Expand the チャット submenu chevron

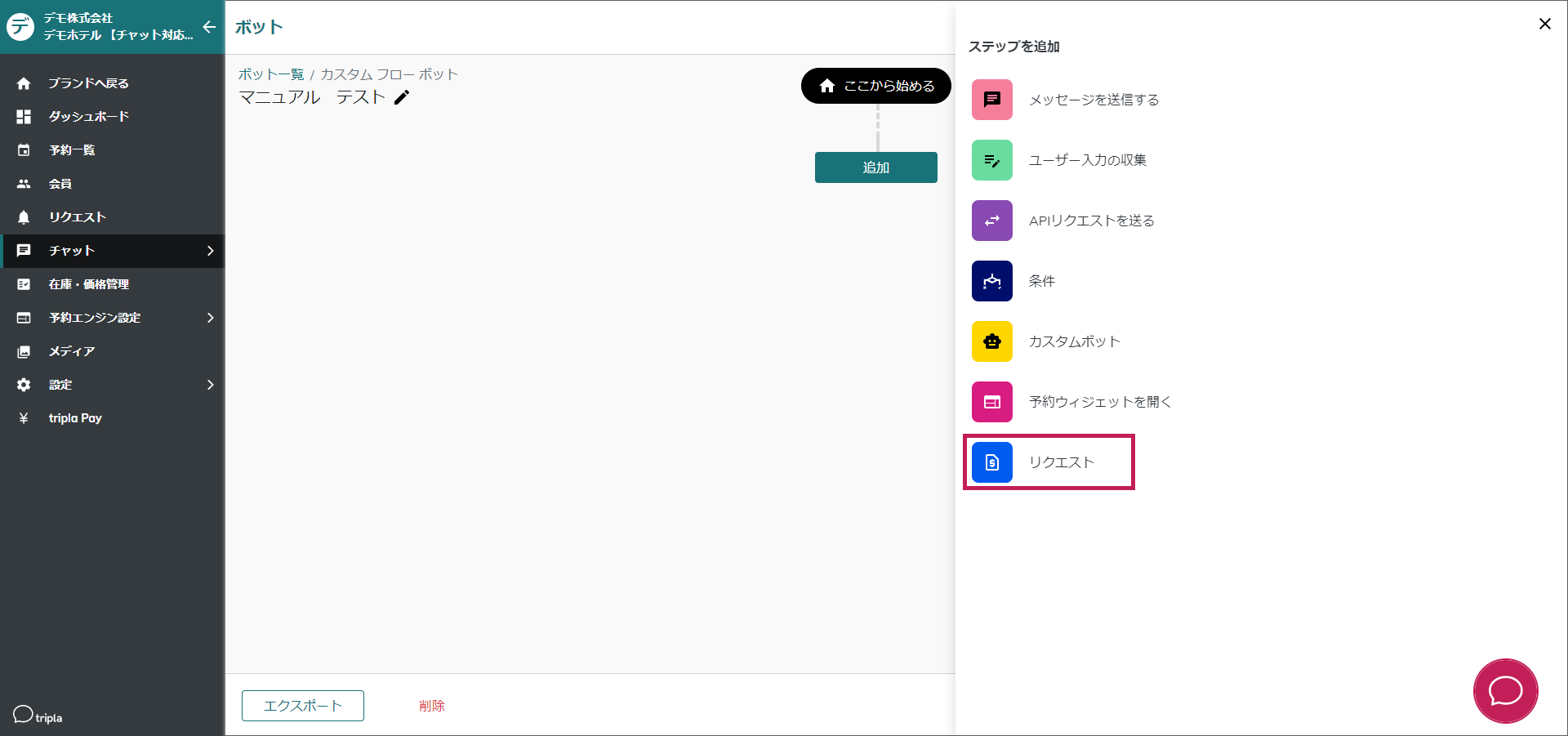click(x=210, y=251)
